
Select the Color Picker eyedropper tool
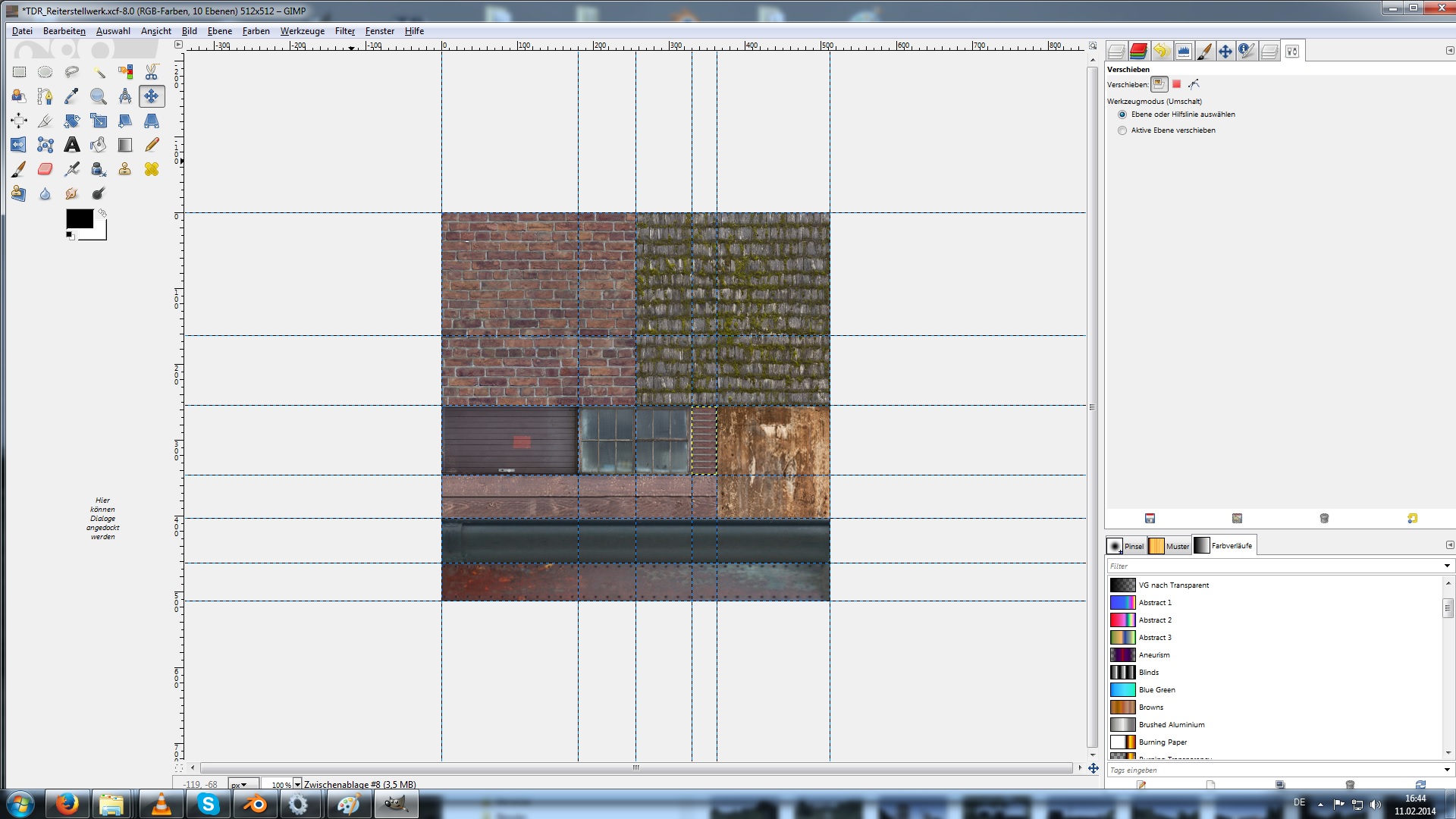(x=72, y=96)
